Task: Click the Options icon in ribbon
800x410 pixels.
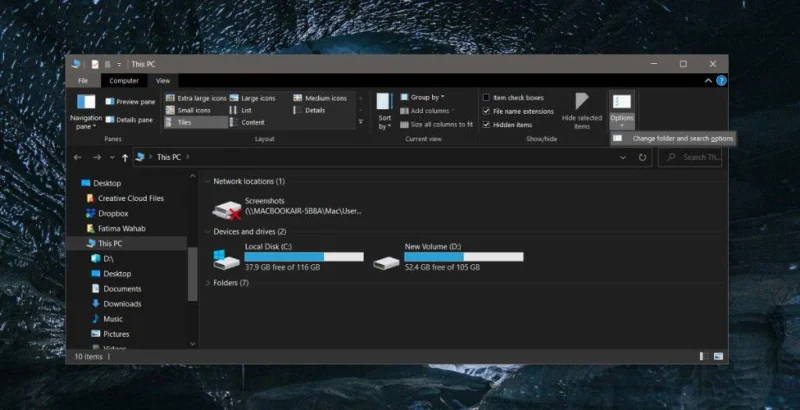Action: pyautogui.click(x=621, y=101)
